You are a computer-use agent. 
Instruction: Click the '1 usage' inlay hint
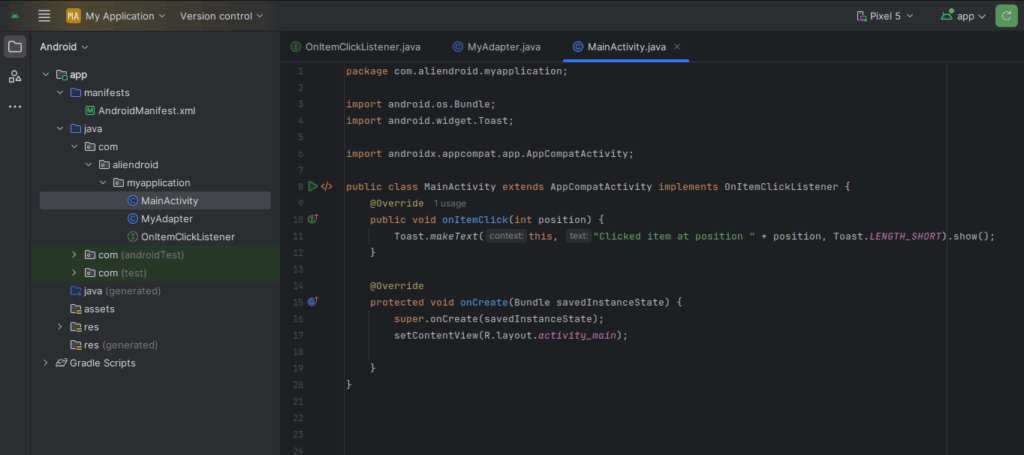pyautogui.click(x=450, y=203)
